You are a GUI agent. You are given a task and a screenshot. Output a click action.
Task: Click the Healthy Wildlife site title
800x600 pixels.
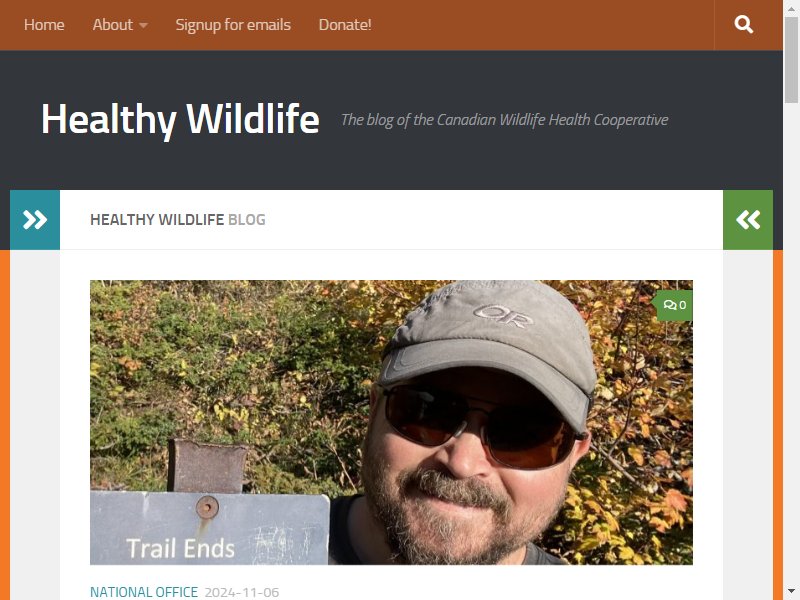(180, 119)
